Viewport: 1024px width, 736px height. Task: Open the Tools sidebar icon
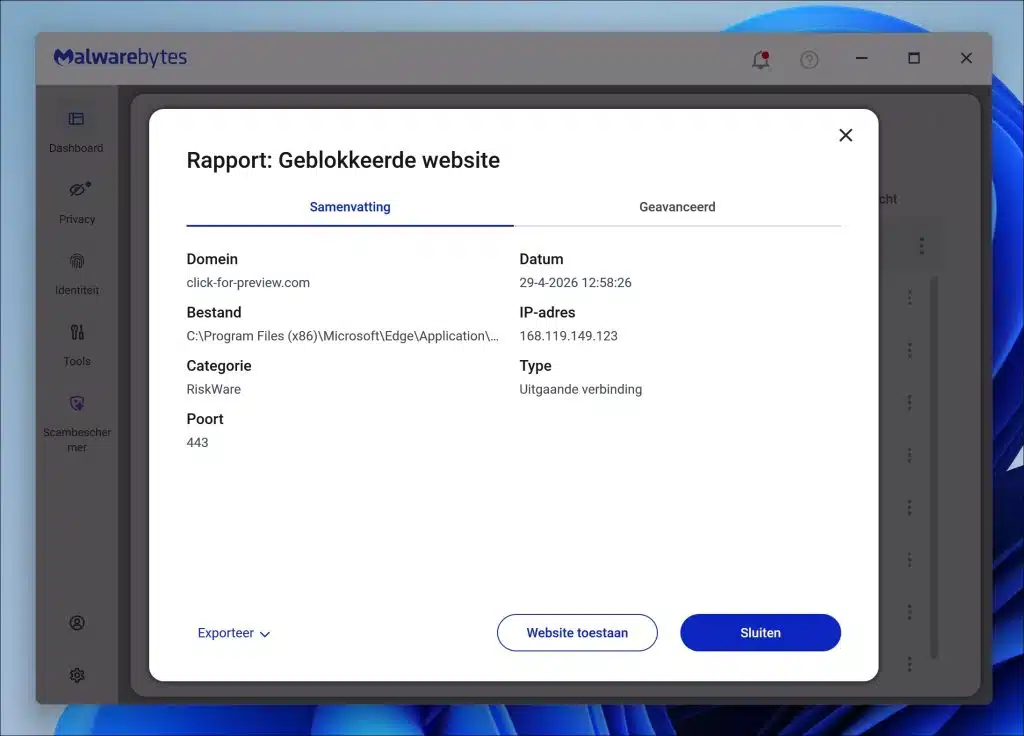(77, 332)
